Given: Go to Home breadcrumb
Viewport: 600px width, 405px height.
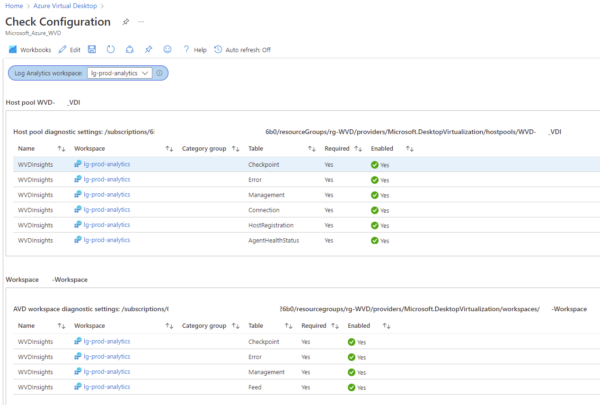Looking at the screenshot, I should [x=14, y=6].
